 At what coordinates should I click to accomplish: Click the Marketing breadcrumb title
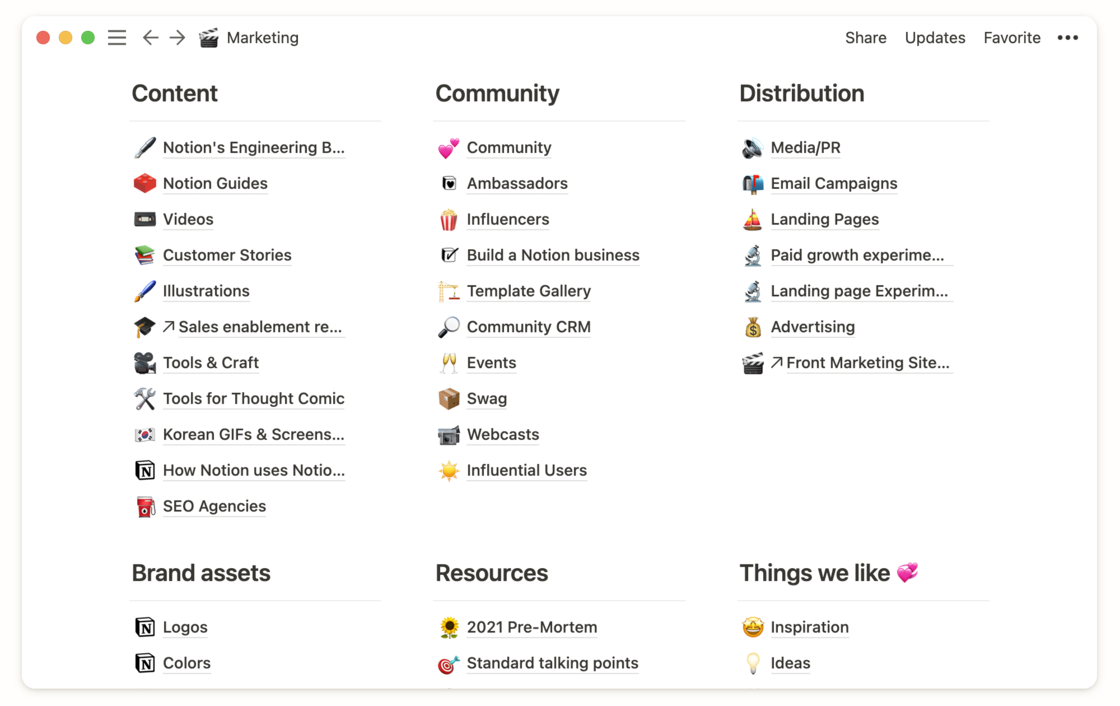point(263,38)
